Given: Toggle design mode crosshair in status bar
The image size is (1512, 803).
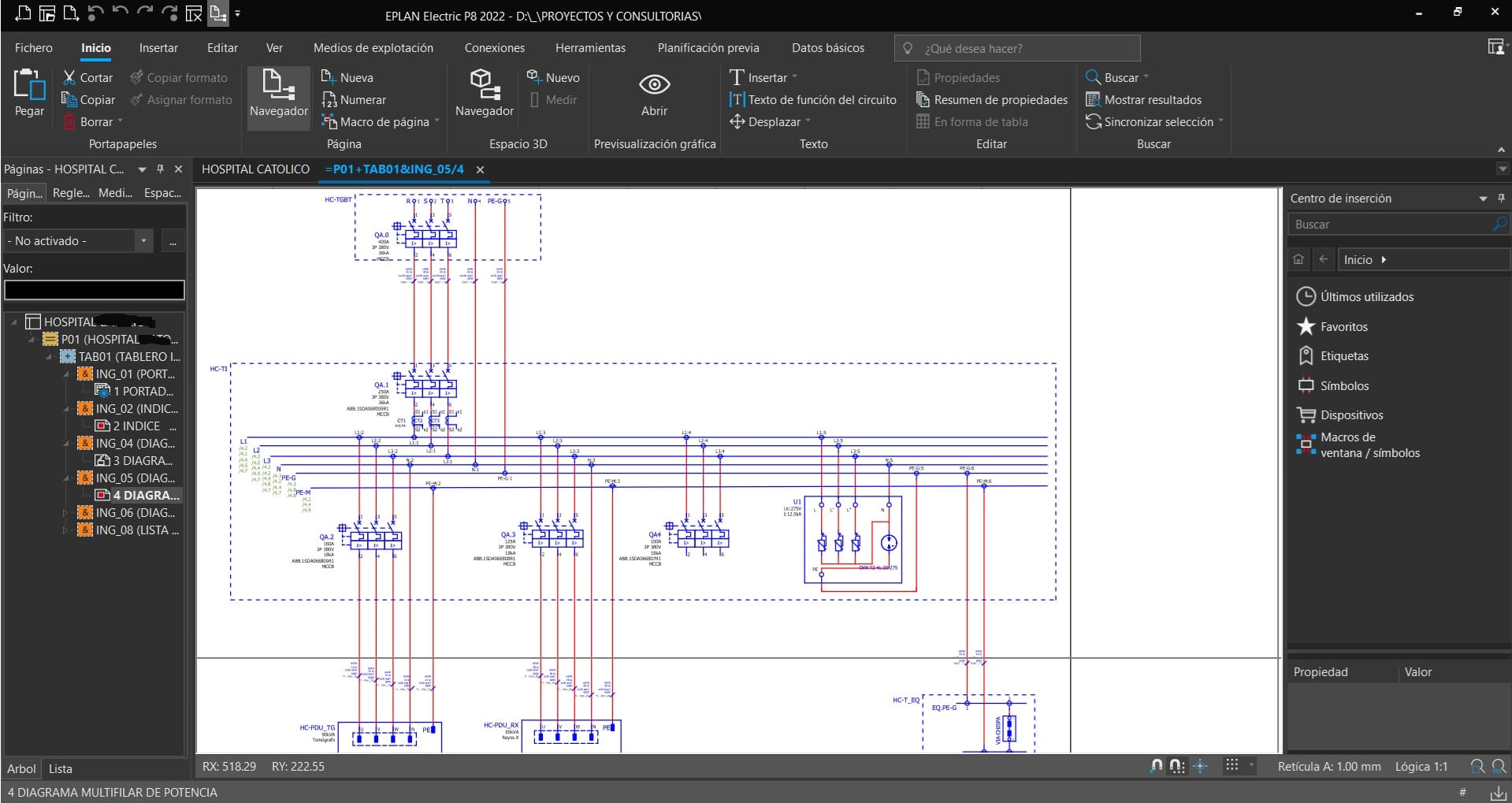Looking at the screenshot, I should tap(1200, 766).
